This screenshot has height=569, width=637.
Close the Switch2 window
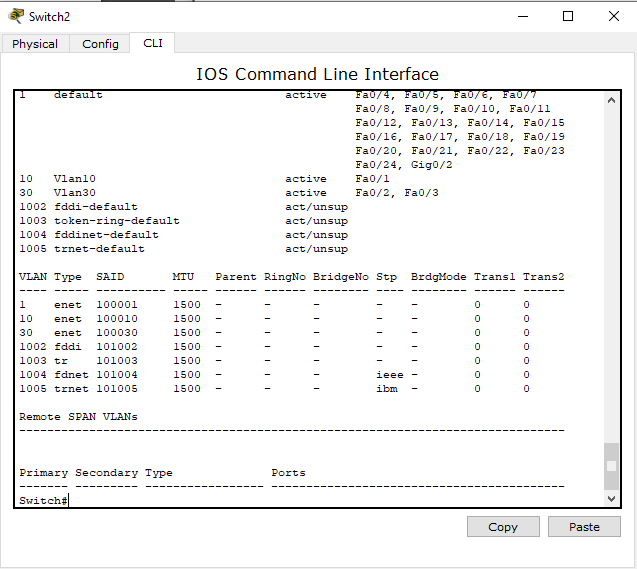click(x=614, y=16)
